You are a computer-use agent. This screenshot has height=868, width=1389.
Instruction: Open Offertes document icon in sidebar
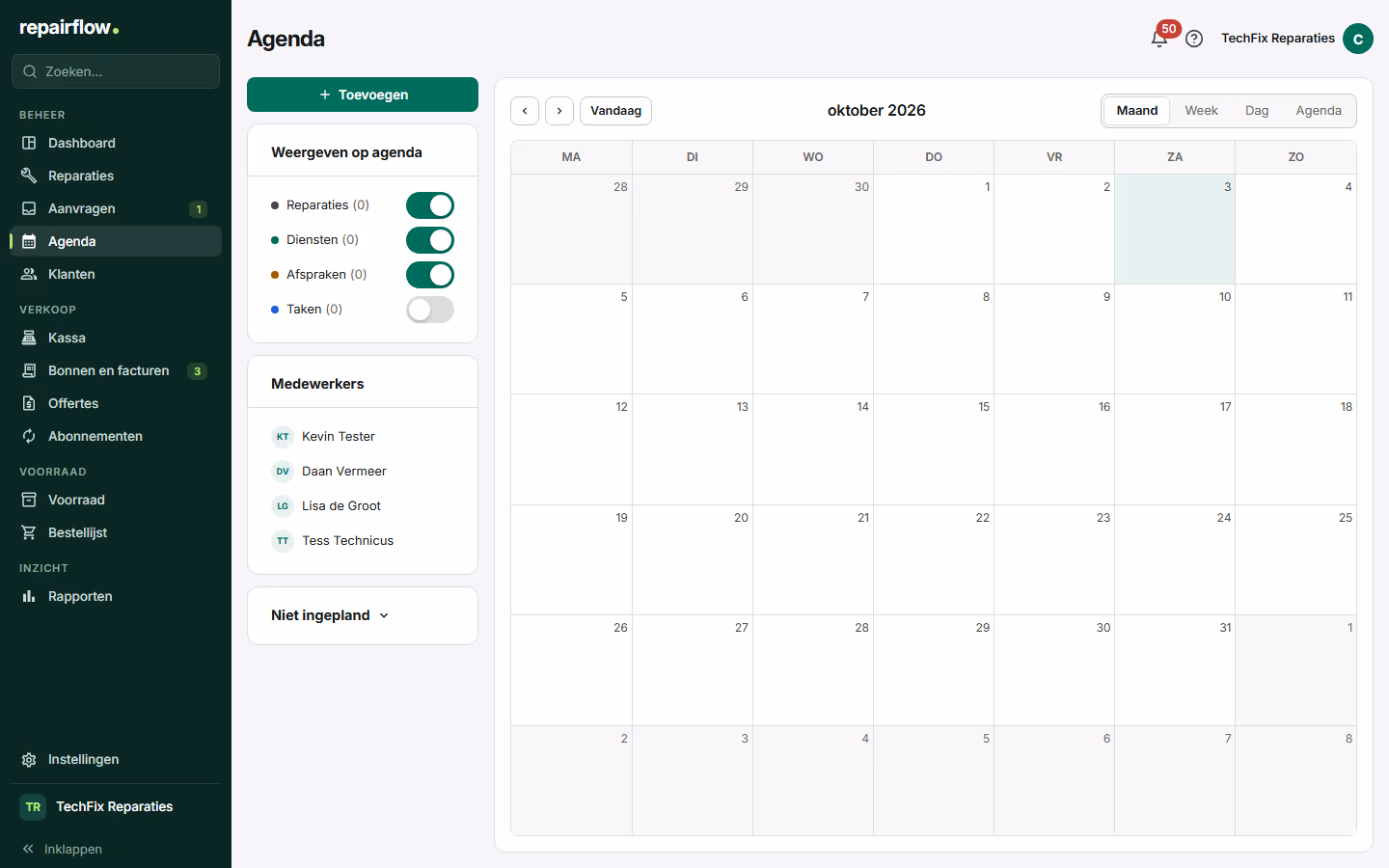click(29, 403)
